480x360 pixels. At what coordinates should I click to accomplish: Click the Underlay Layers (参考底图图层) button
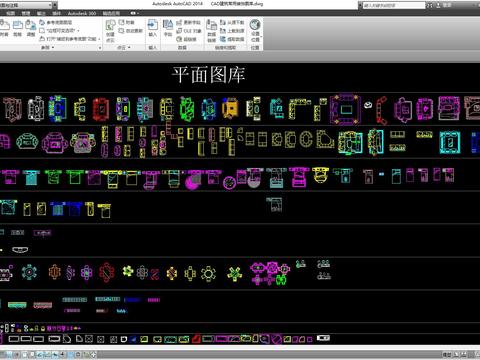click(x=55, y=22)
